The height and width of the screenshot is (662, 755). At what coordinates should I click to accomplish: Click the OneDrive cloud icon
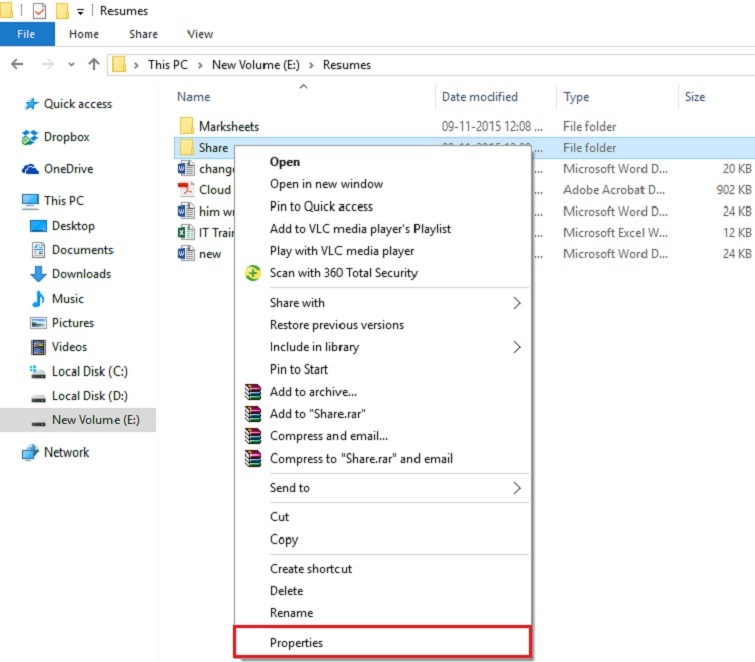[30, 169]
